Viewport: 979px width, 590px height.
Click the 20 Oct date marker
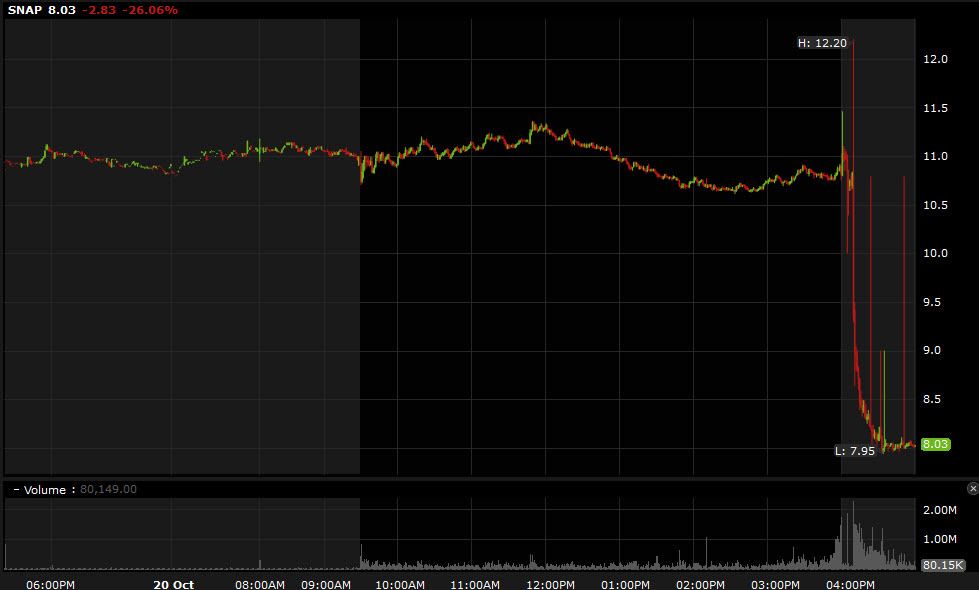[x=174, y=584]
